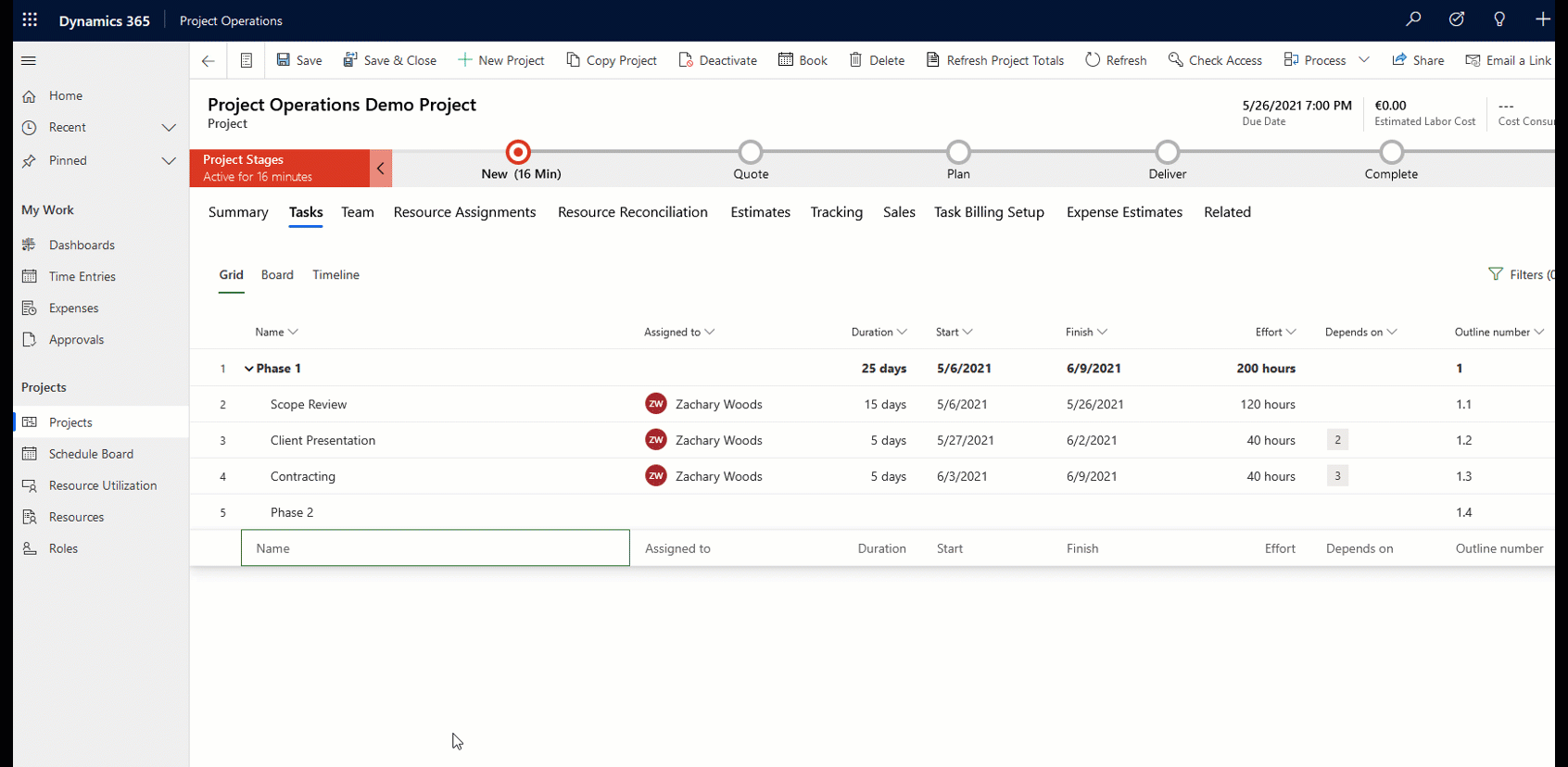1568x767 pixels.
Task: Open Depends on column dropdown
Action: pyautogui.click(x=1392, y=332)
